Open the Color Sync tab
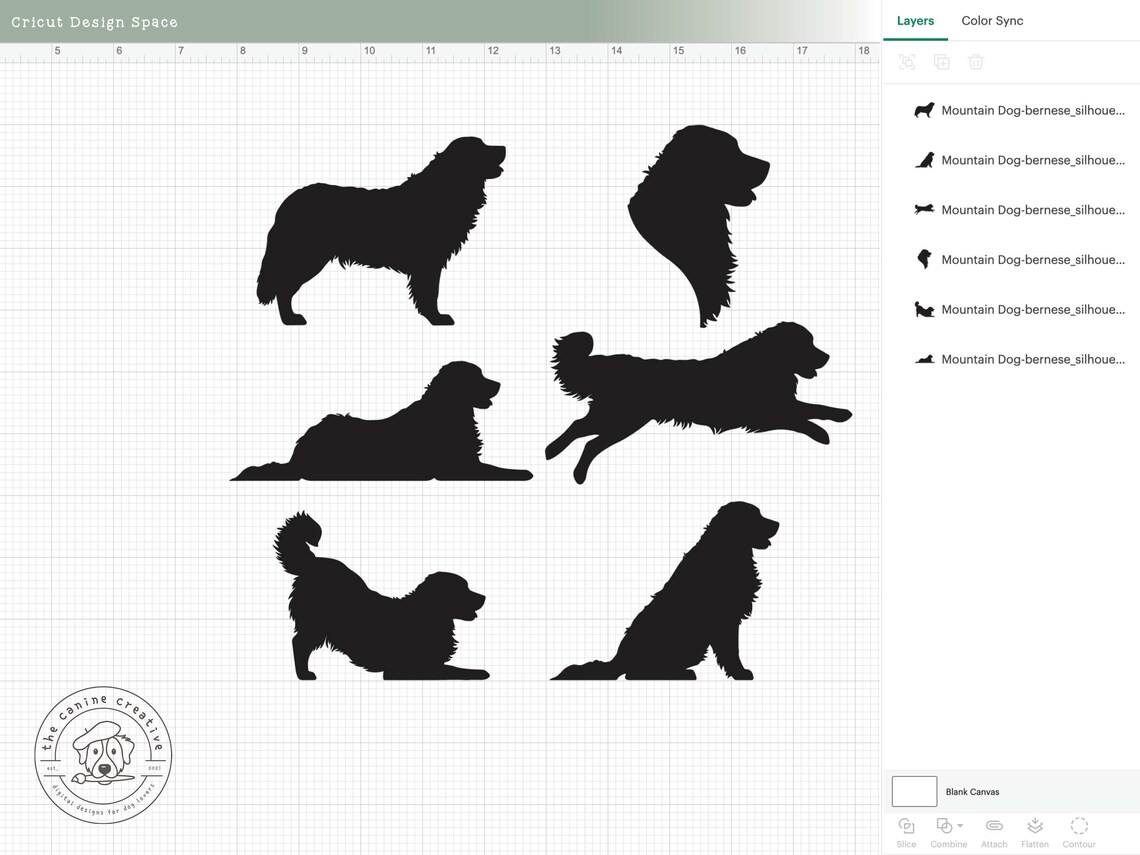 tap(992, 21)
